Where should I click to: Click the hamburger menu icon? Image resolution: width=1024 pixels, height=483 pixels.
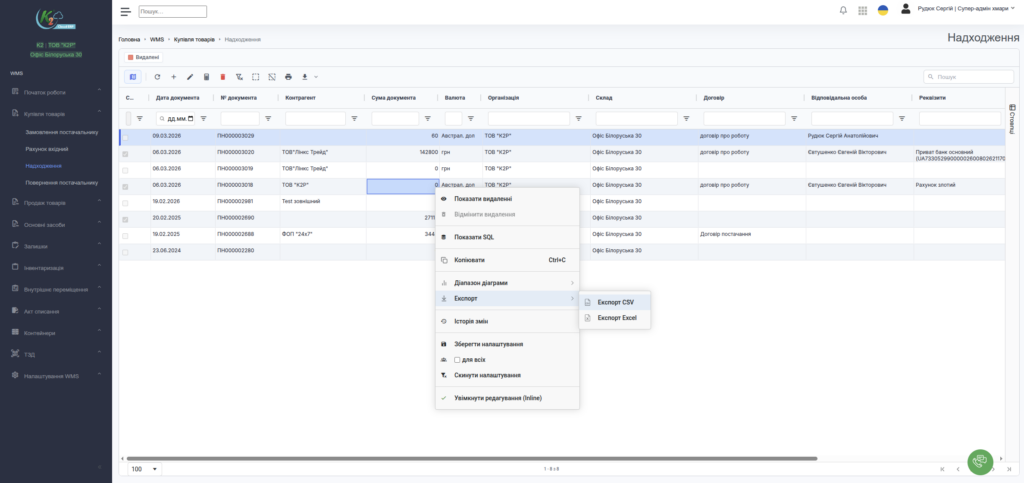pos(125,12)
